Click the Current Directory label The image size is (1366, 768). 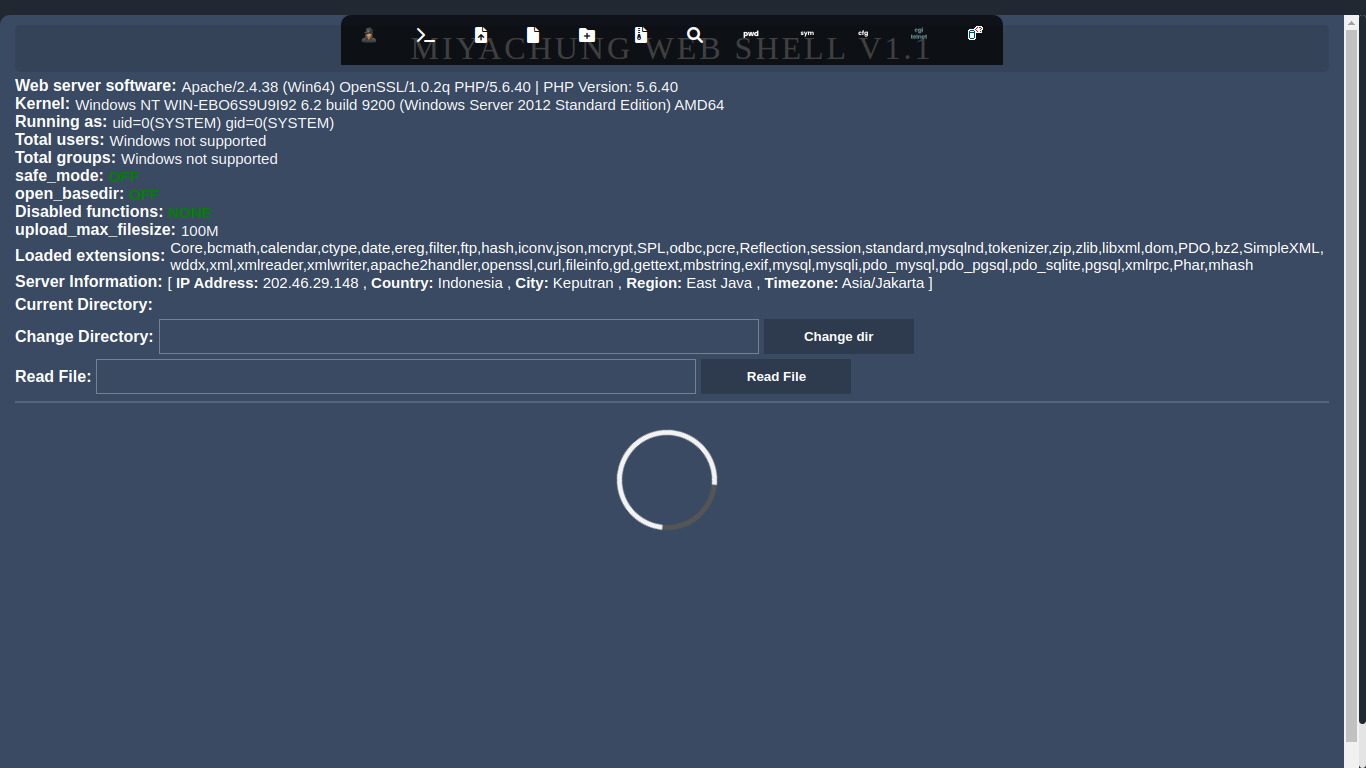click(84, 304)
